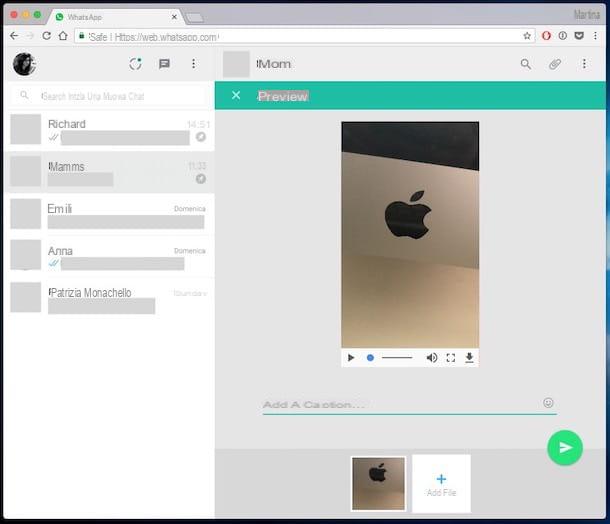Viewport: 610px width, 524px height.
Task: Open the Mom chat three-dot menu
Action: [x=584, y=64]
